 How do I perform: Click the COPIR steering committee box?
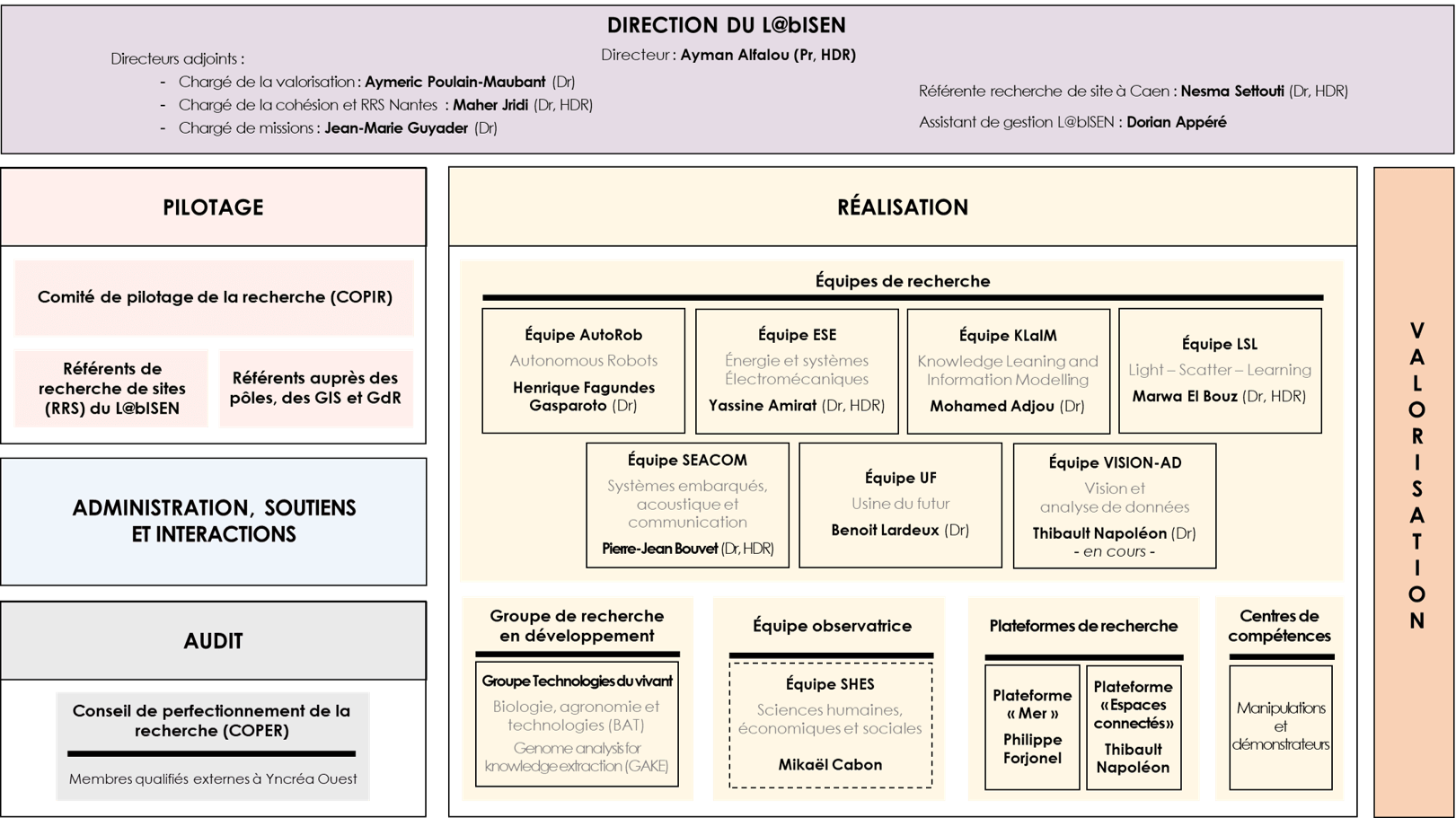[214, 297]
